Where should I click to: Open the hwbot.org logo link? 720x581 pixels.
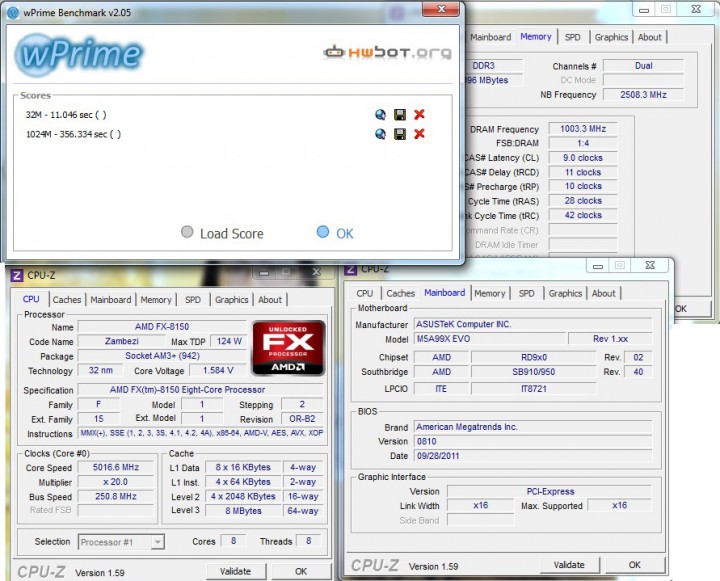[x=387, y=52]
